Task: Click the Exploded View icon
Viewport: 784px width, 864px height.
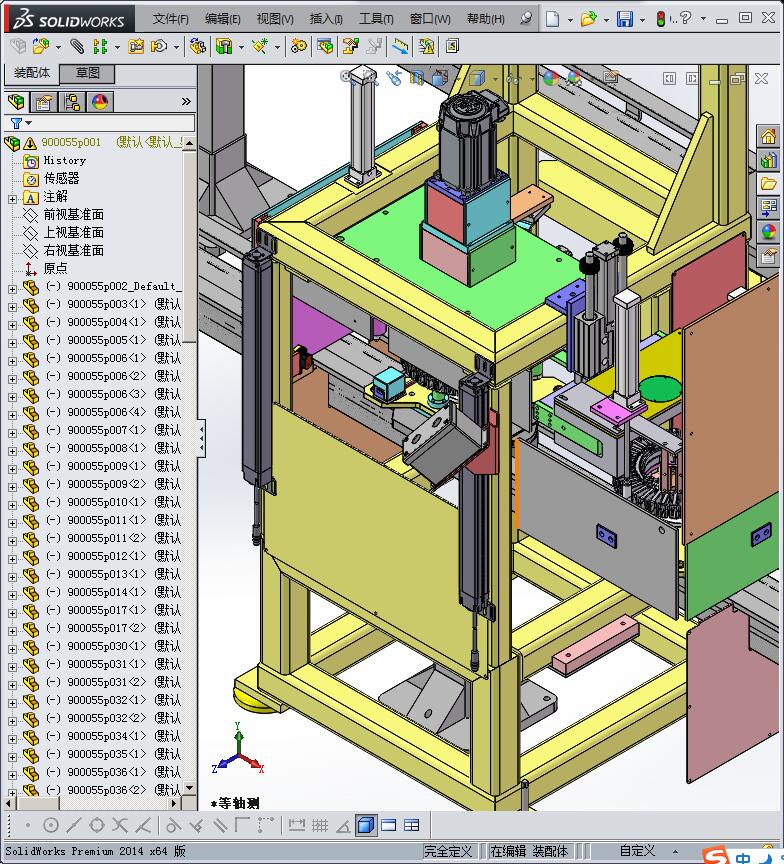Action: point(350,46)
